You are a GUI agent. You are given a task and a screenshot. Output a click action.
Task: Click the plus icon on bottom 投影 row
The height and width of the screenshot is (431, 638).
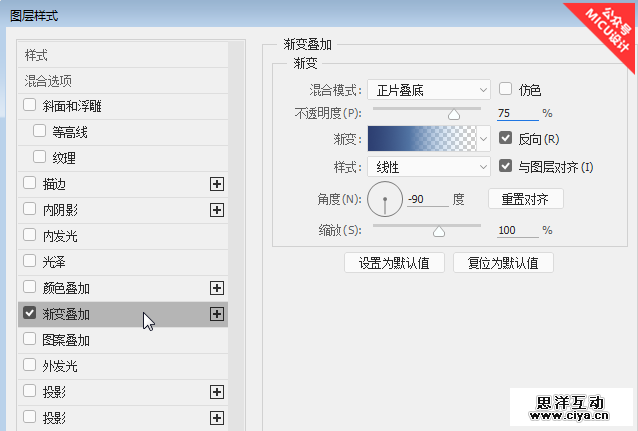(216, 418)
